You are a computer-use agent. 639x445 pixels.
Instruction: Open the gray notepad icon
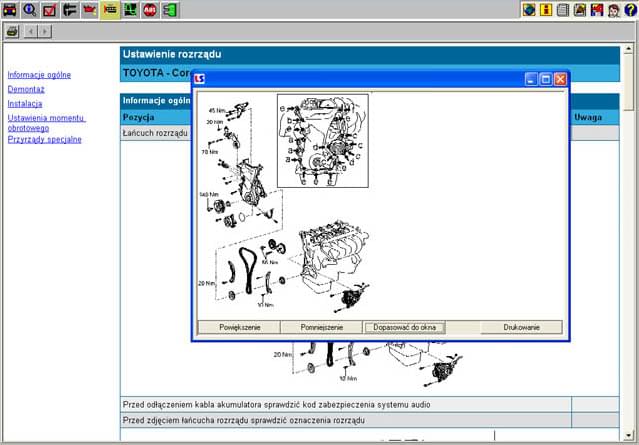tap(563, 10)
